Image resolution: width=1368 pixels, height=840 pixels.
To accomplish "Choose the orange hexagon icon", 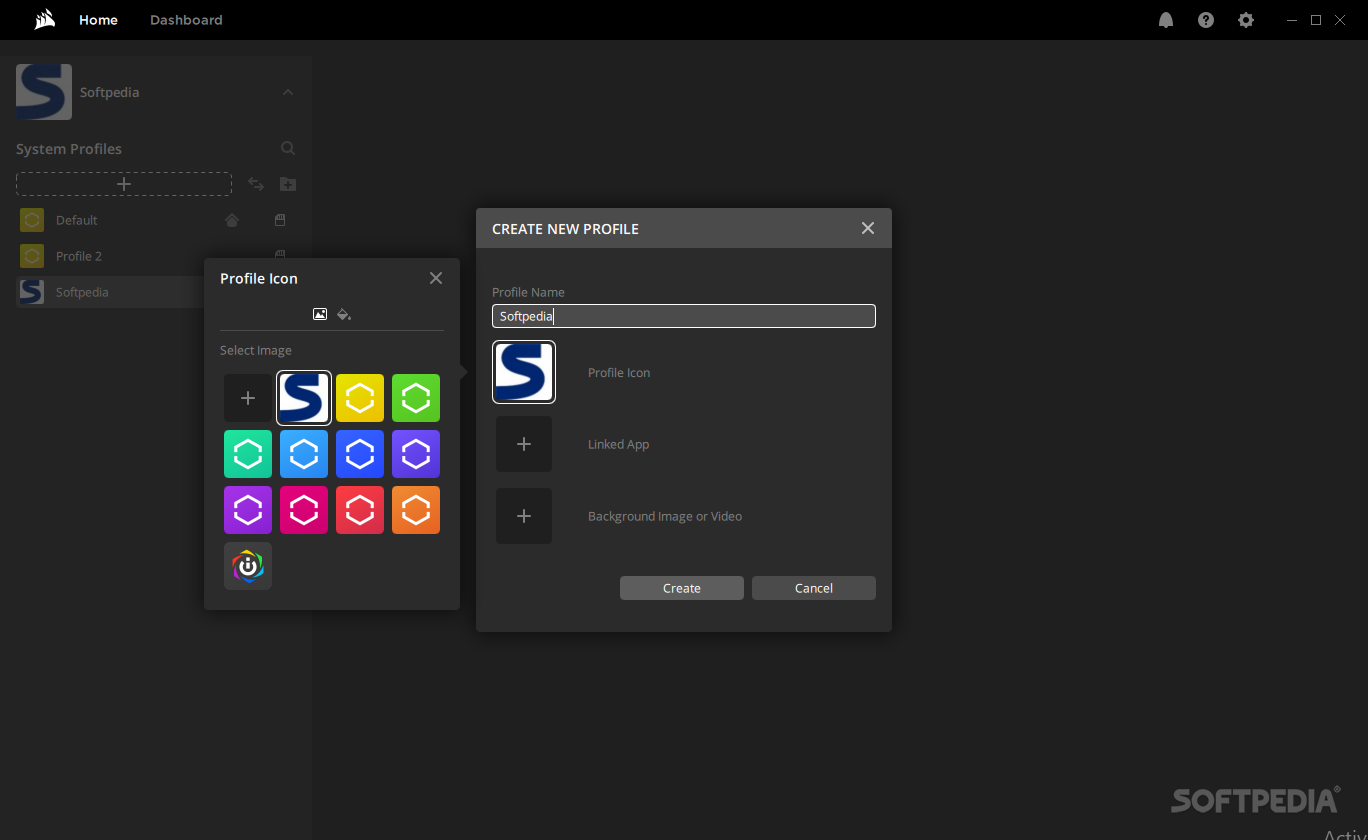I will (416, 510).
